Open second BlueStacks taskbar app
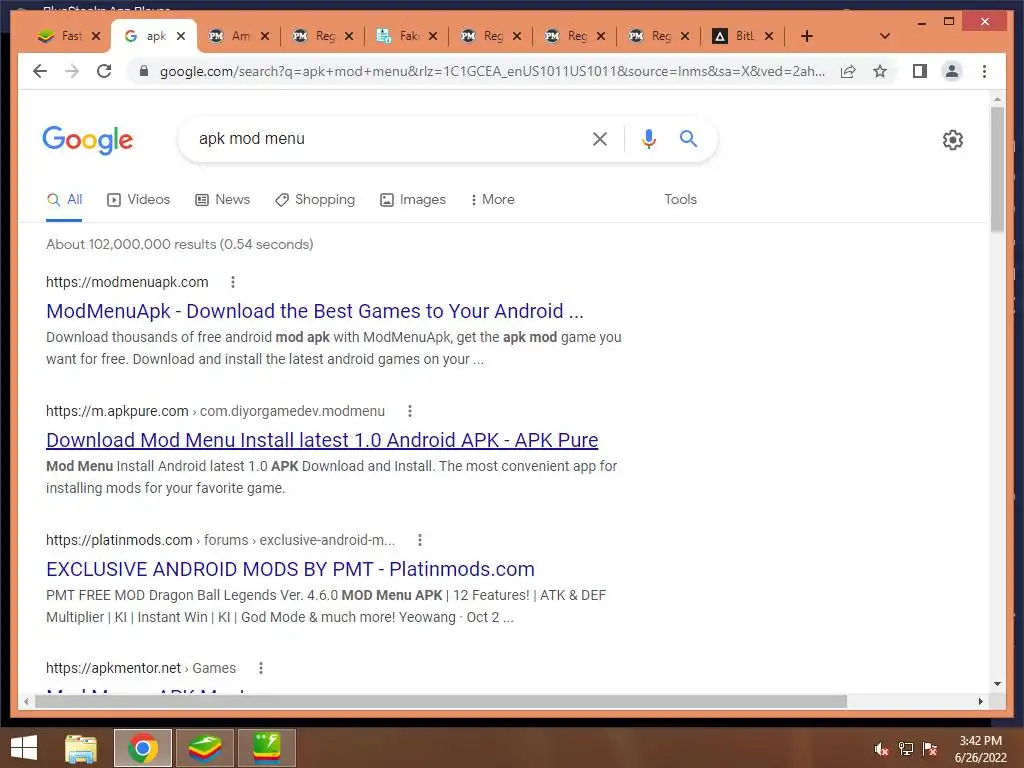 266,748
